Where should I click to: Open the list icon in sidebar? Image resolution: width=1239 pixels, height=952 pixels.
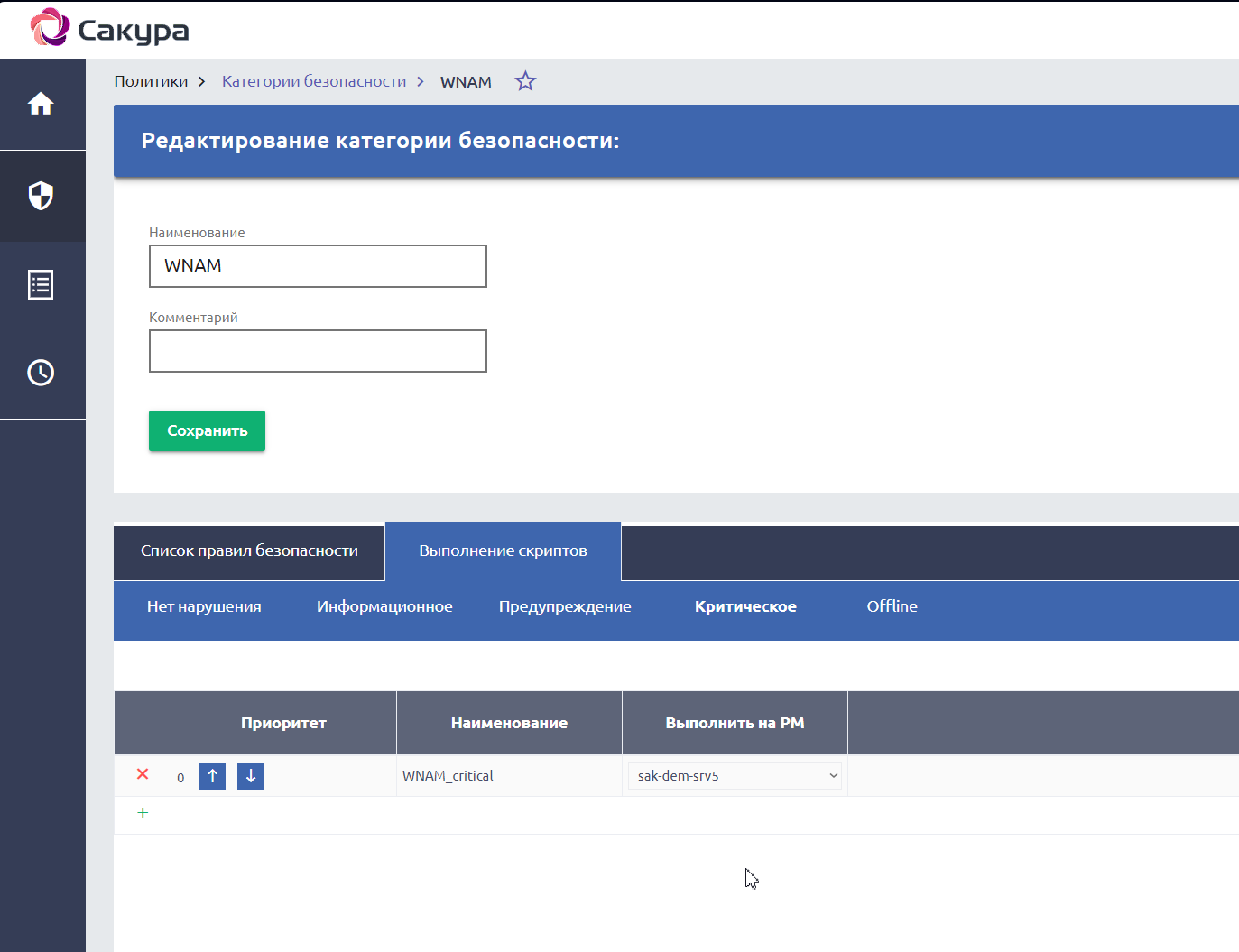41,284
